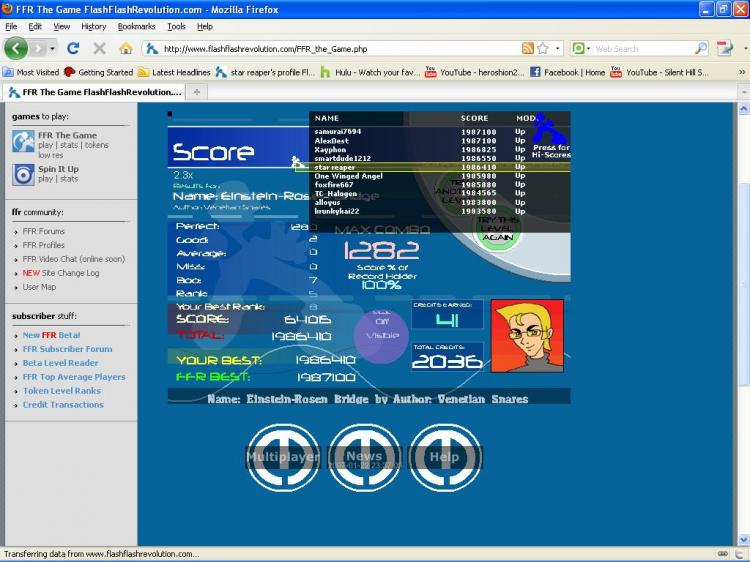
Task: Click the Try This Level Again button
Action: click(x=498, y=230)
